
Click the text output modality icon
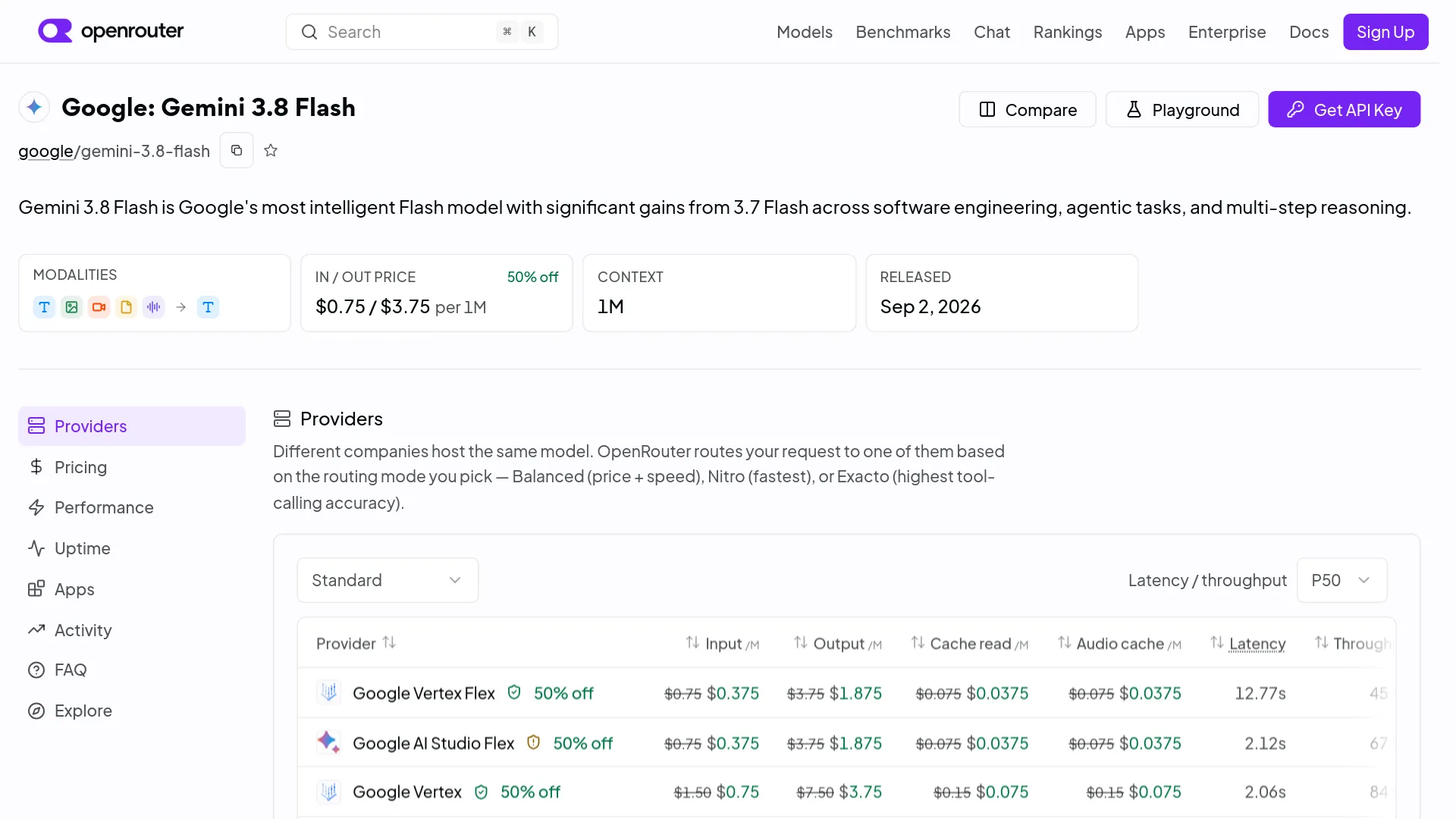(208, 307)
